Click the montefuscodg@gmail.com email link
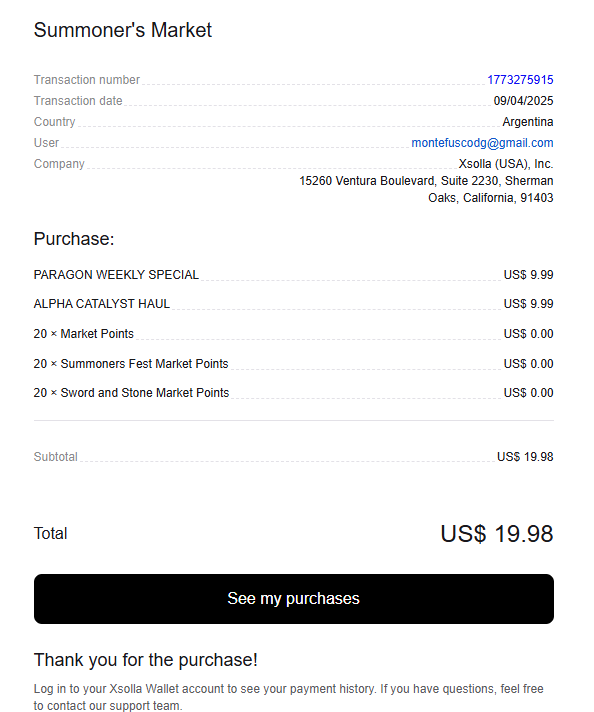The height and width of the screenshot is (712, 594). (x=482, y=143)
